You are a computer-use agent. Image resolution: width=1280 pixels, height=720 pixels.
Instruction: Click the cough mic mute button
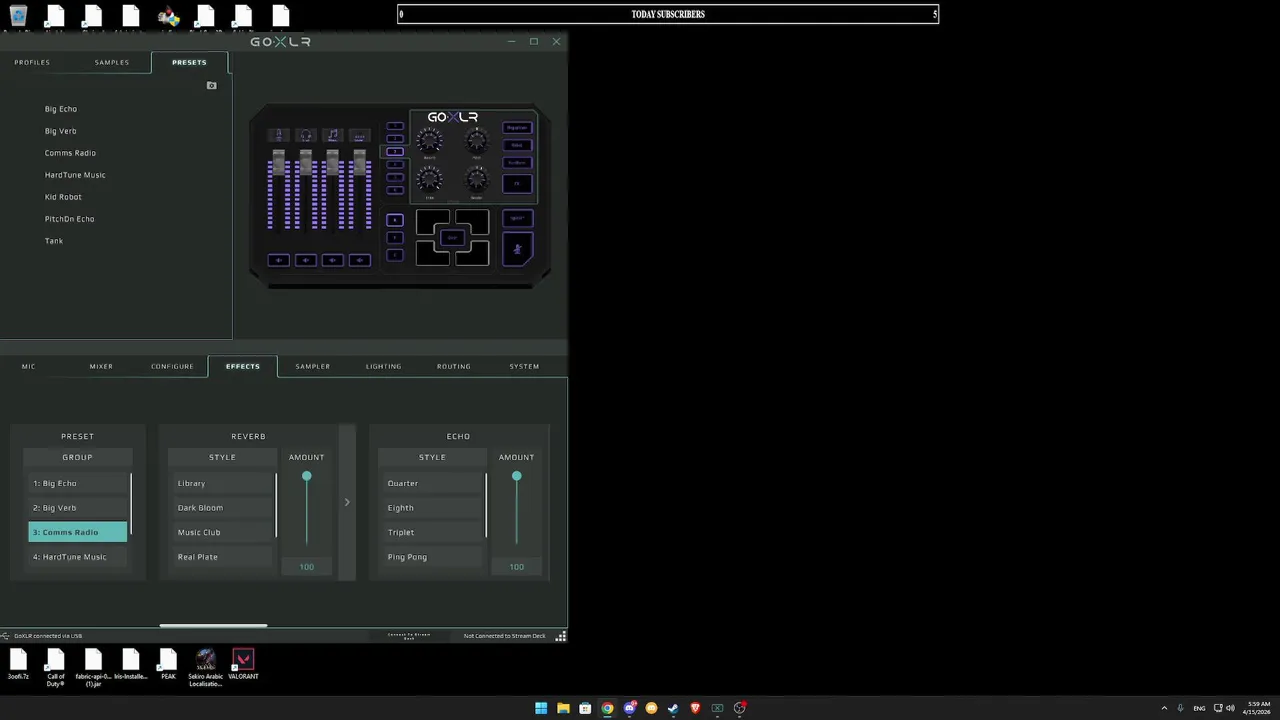518,249
